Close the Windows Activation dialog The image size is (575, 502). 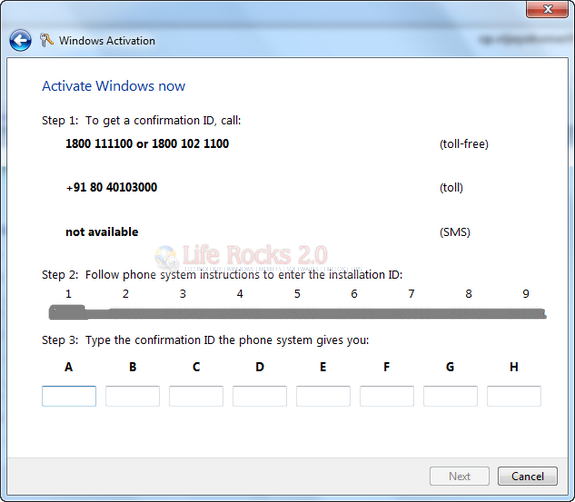point(547,9)
